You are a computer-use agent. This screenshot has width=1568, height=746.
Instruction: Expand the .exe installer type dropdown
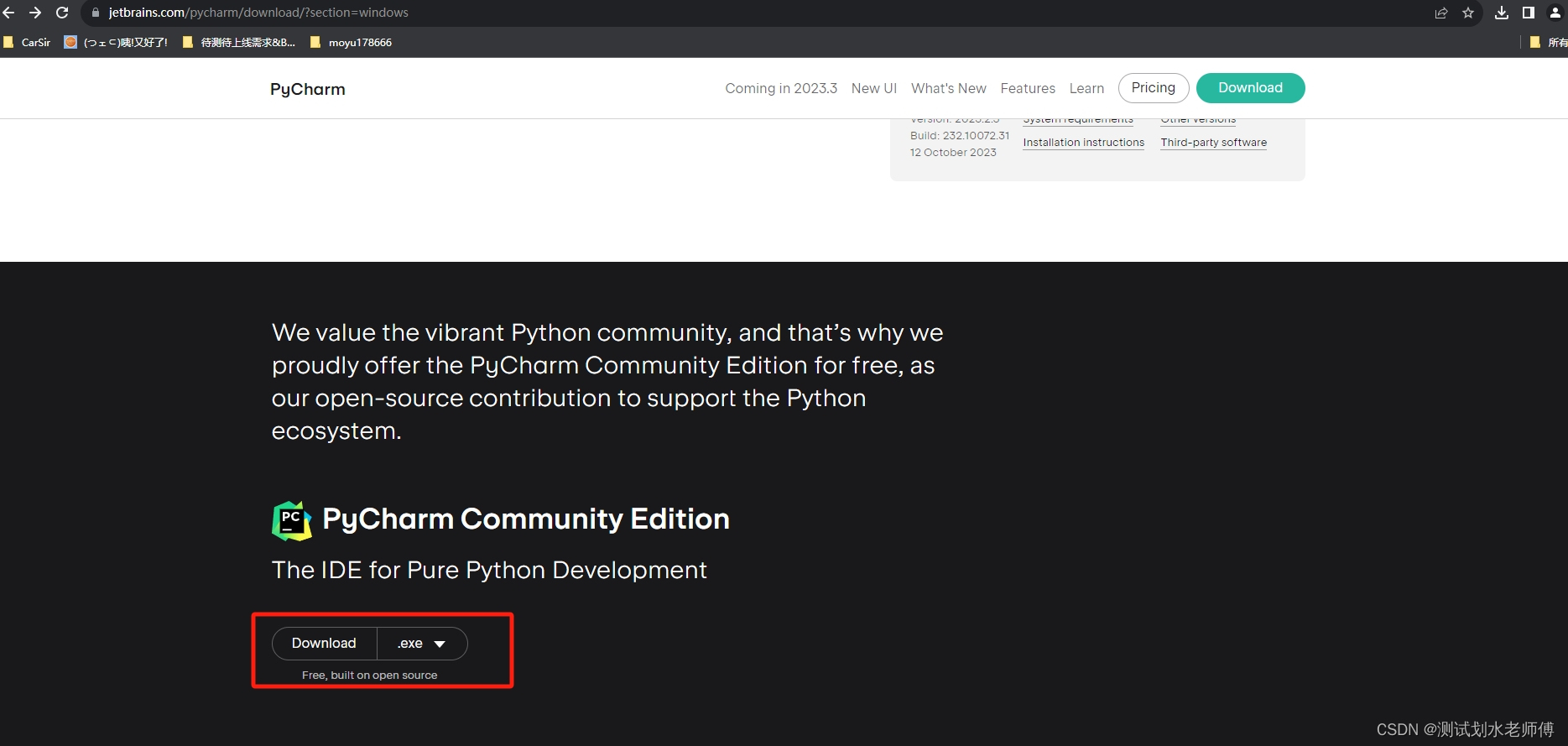point(422,644)
